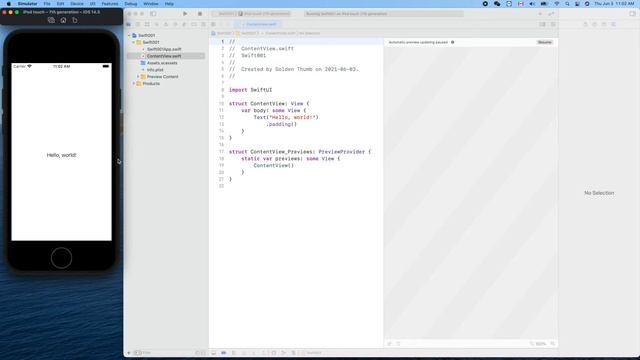Open the Device menu
The image size is (640, 360).
[77, 4]
